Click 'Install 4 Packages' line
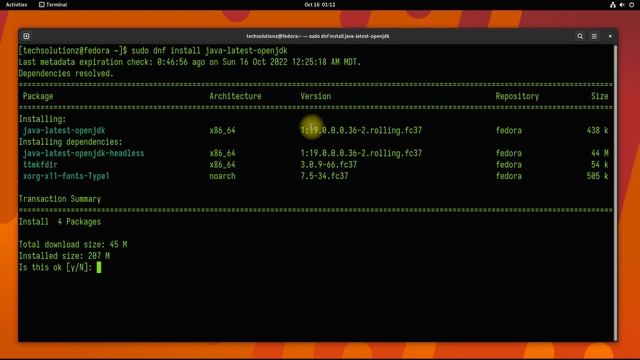Image resolution: width=640 pixels, height=360 pixels. click(60, 222)
